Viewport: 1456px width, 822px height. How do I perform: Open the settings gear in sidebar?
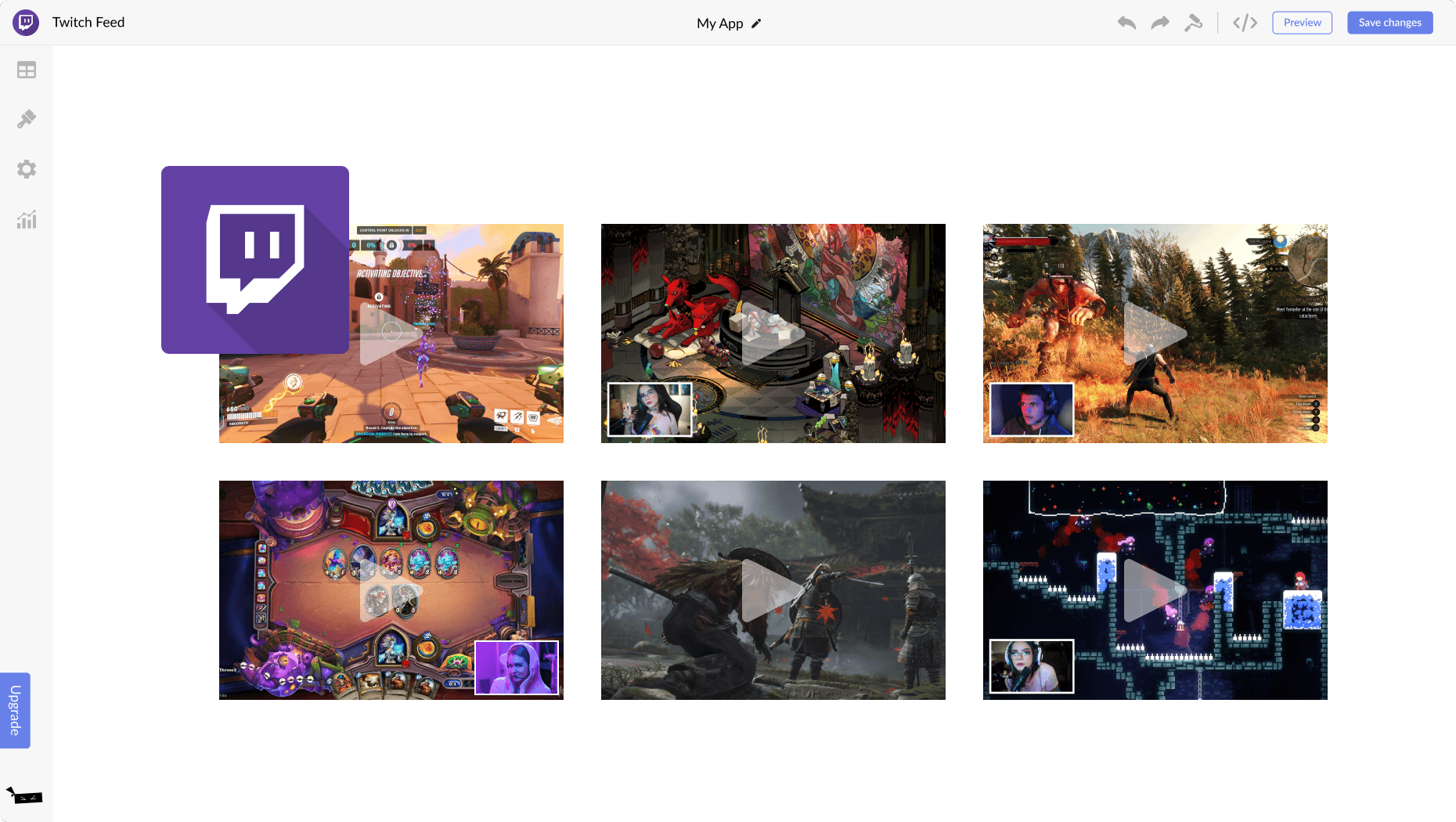coord(27,169)
